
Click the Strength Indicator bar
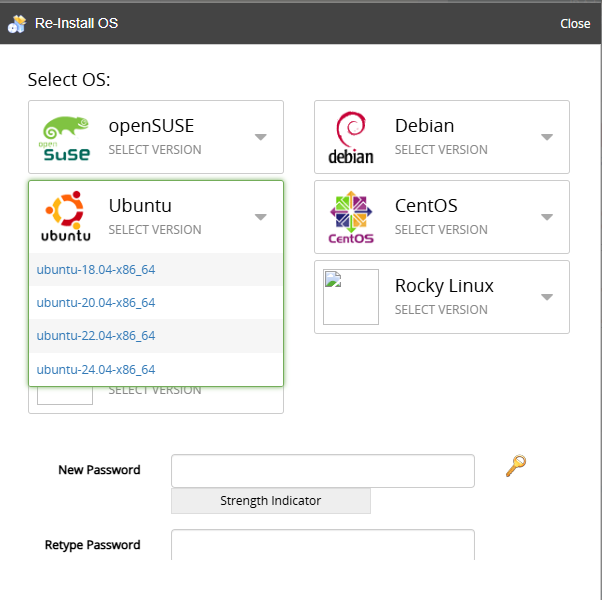(x=271, y=501)
